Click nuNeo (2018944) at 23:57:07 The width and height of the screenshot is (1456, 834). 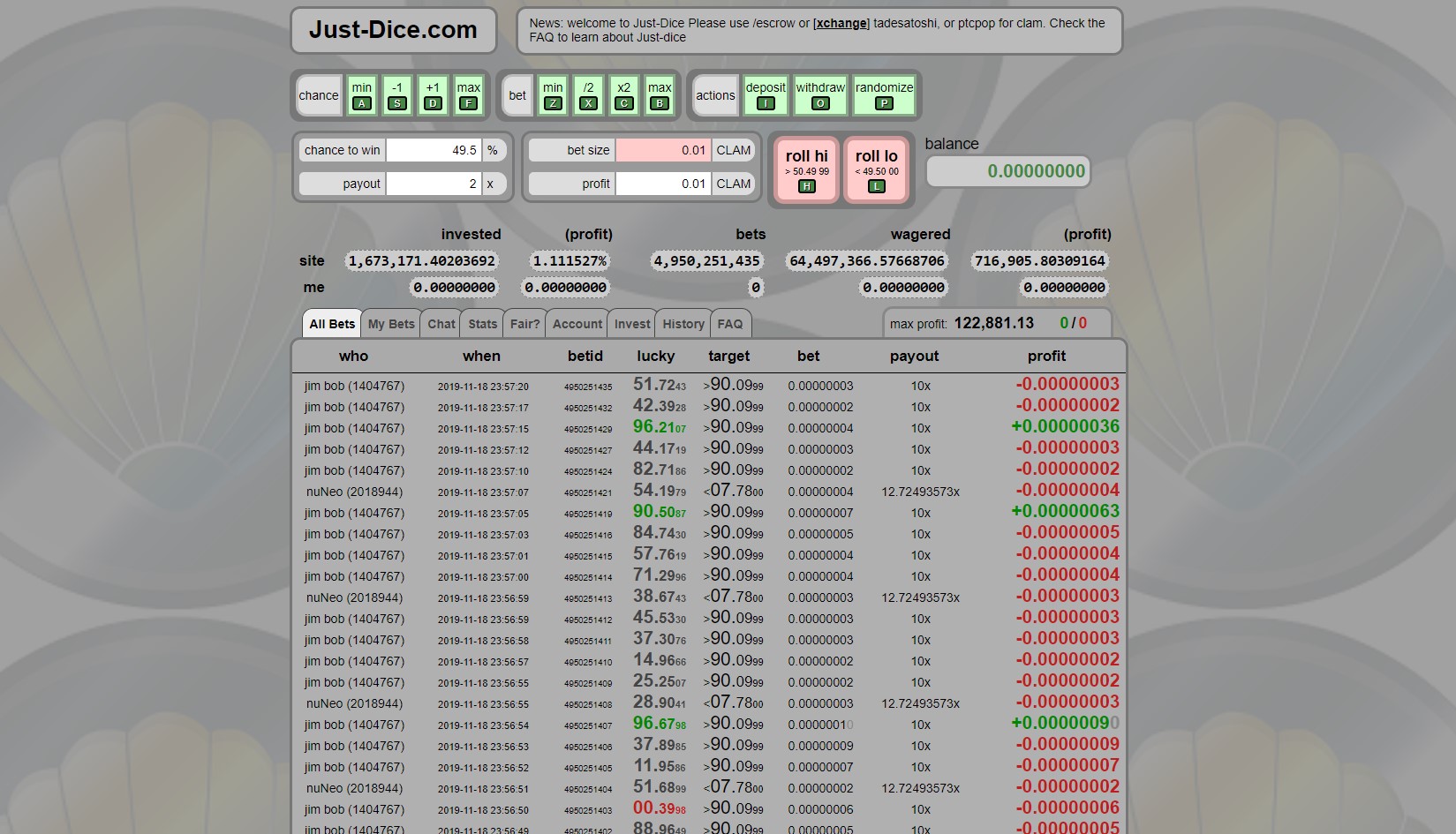tap(354, 492)
